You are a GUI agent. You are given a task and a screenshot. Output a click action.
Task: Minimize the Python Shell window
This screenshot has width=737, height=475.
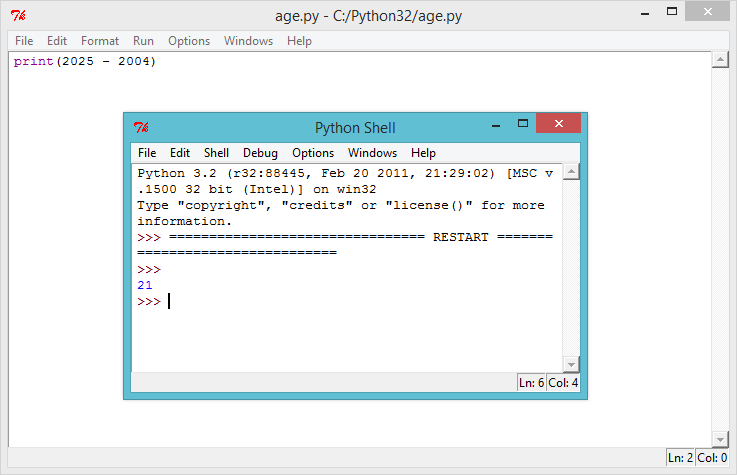(x=494, y=125)
